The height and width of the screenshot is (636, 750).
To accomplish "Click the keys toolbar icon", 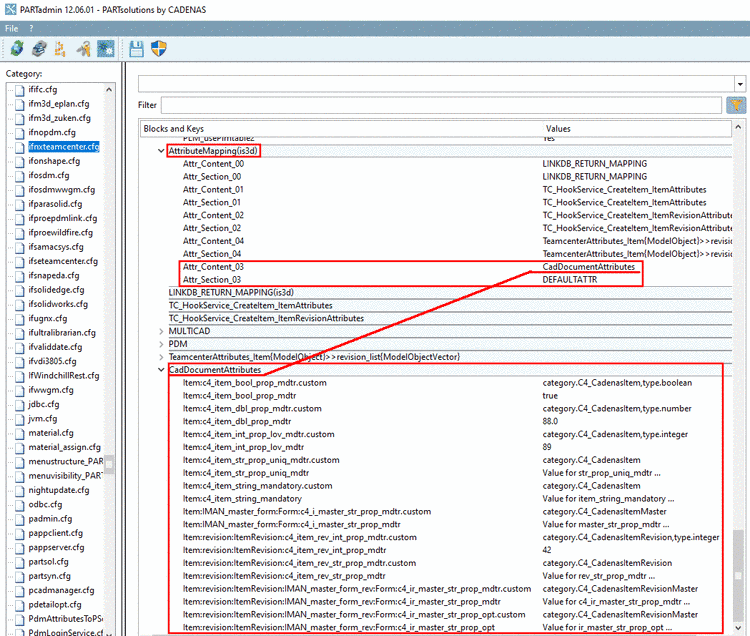I will pos(83,48).
